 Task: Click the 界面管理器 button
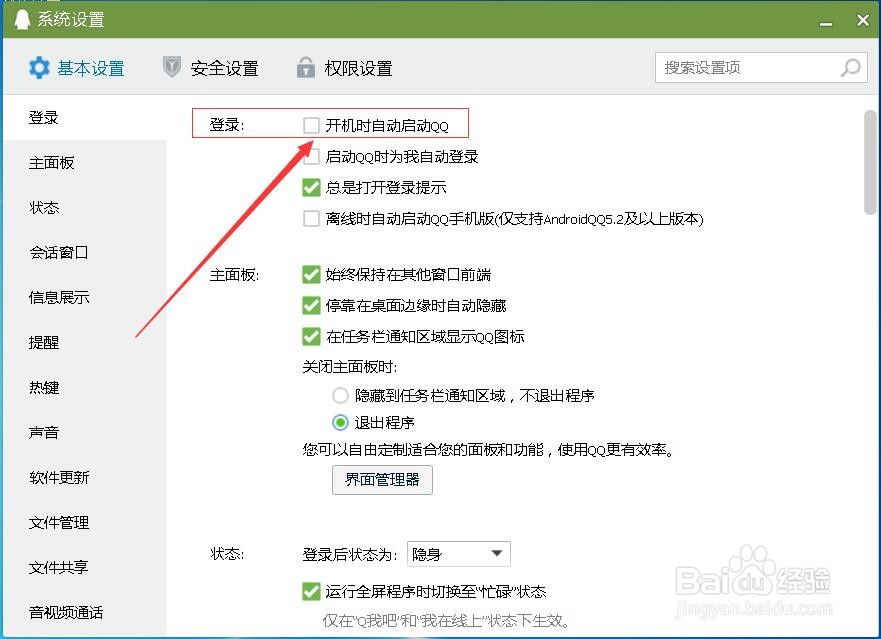[x=382, y=479]
